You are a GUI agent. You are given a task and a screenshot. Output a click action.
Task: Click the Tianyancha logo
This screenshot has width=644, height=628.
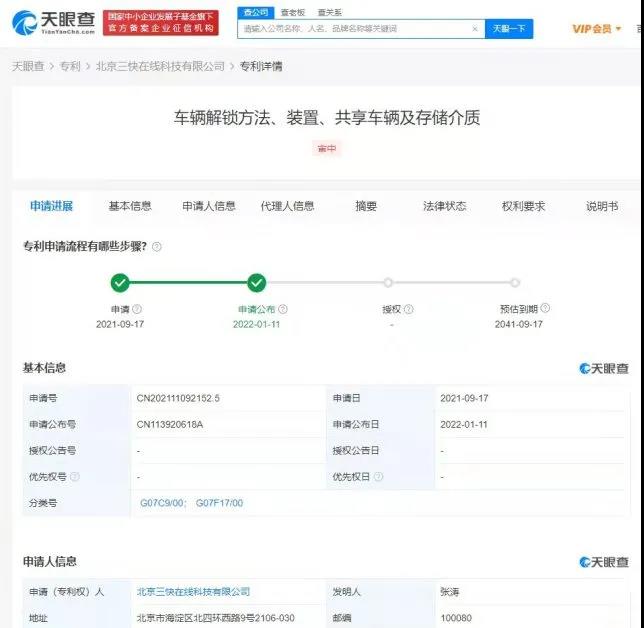[54, 23]
